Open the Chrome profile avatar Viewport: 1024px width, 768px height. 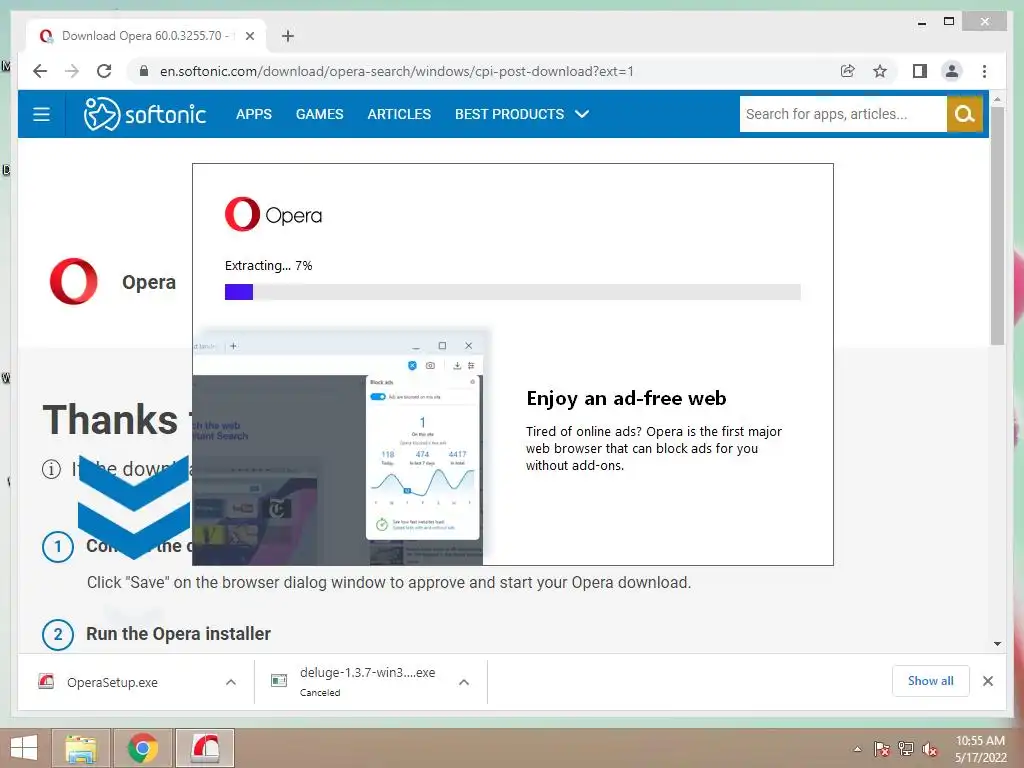pyautogui.click(x=952, y=71)
